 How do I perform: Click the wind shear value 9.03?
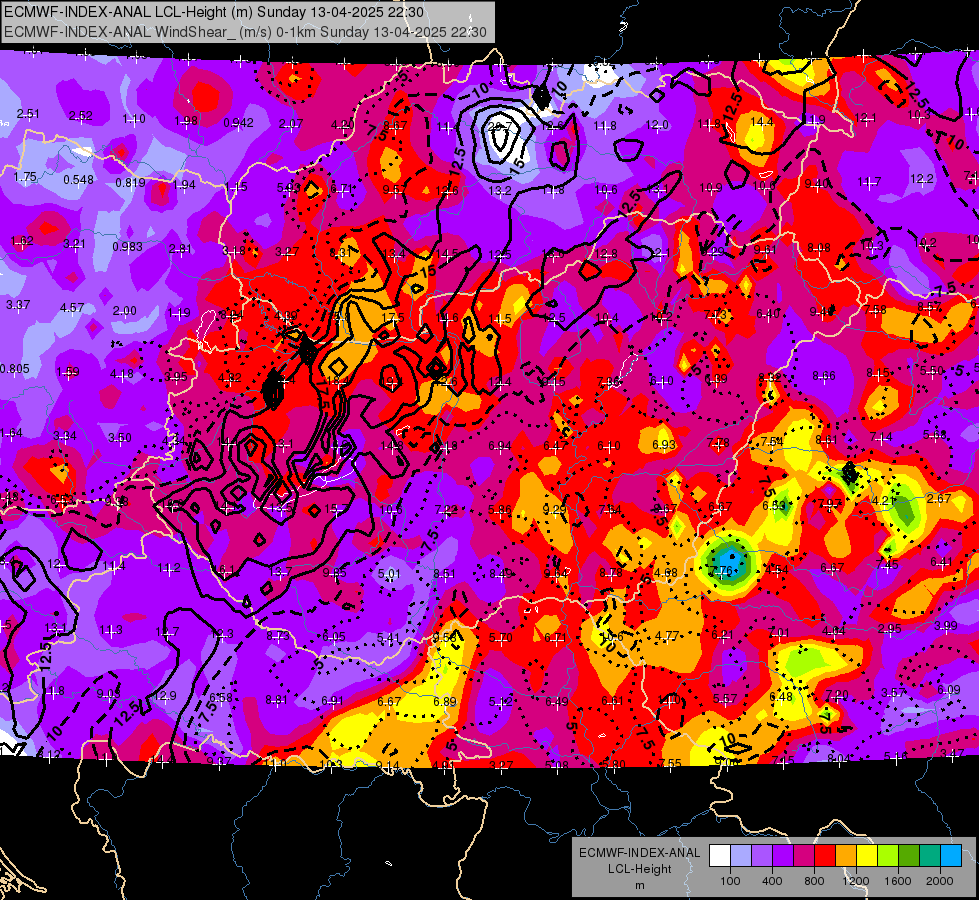(109, 694)
